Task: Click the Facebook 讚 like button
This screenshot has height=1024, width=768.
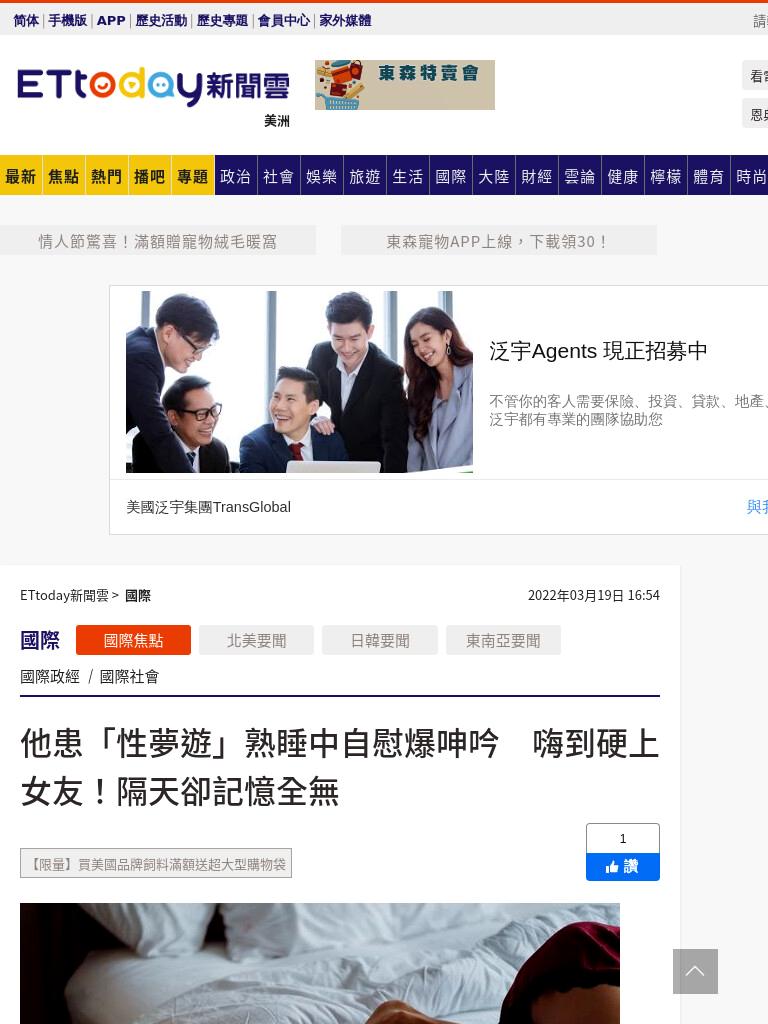Action: point(622,867)
